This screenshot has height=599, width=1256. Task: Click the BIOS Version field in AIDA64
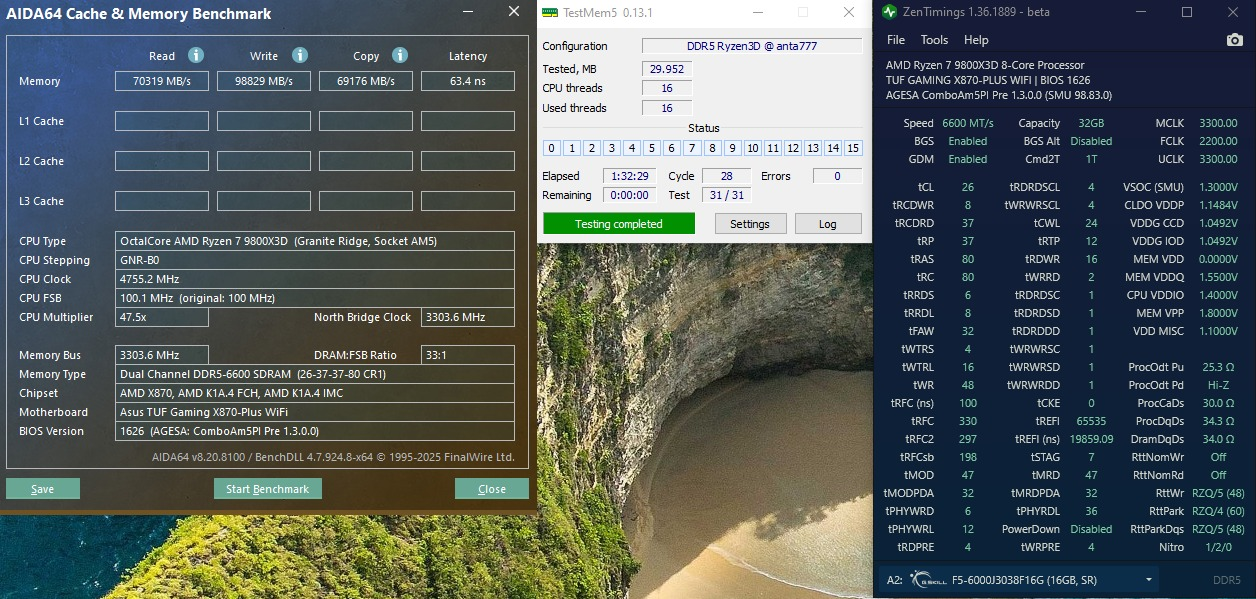click(315, 431)
